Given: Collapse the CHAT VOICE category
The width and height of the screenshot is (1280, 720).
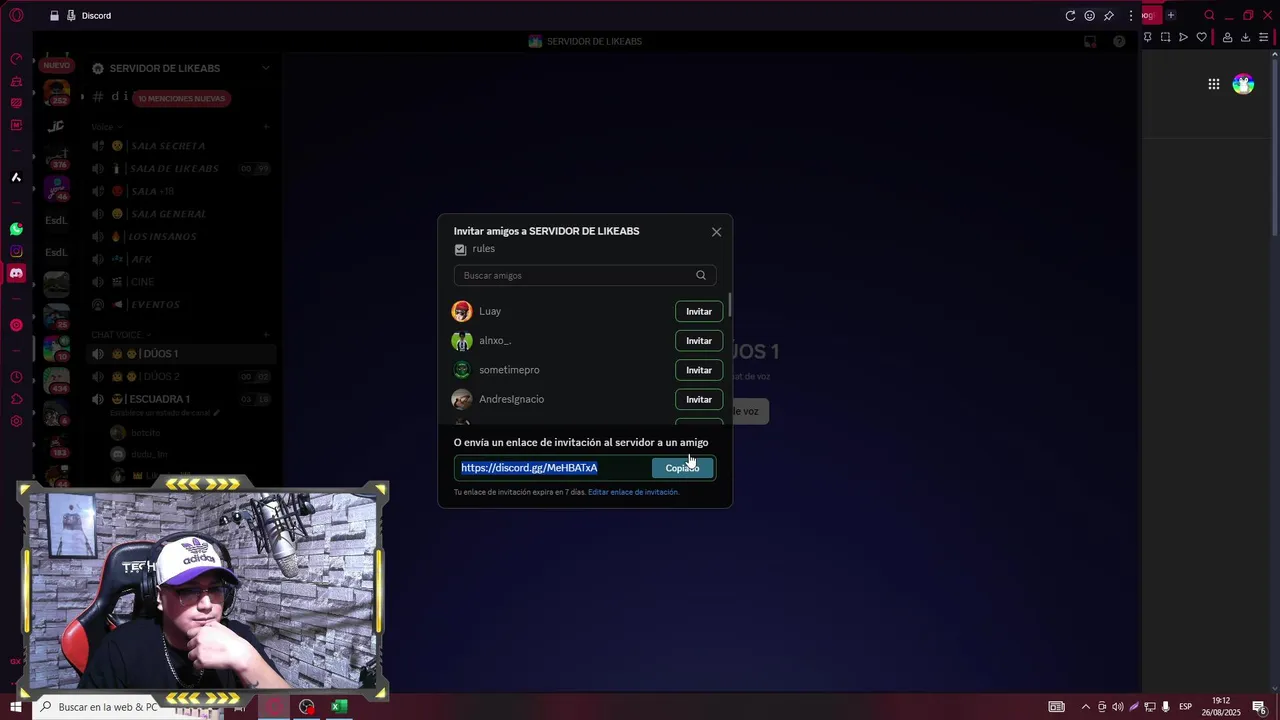Looking at the screenshot, I should [120, 334].
